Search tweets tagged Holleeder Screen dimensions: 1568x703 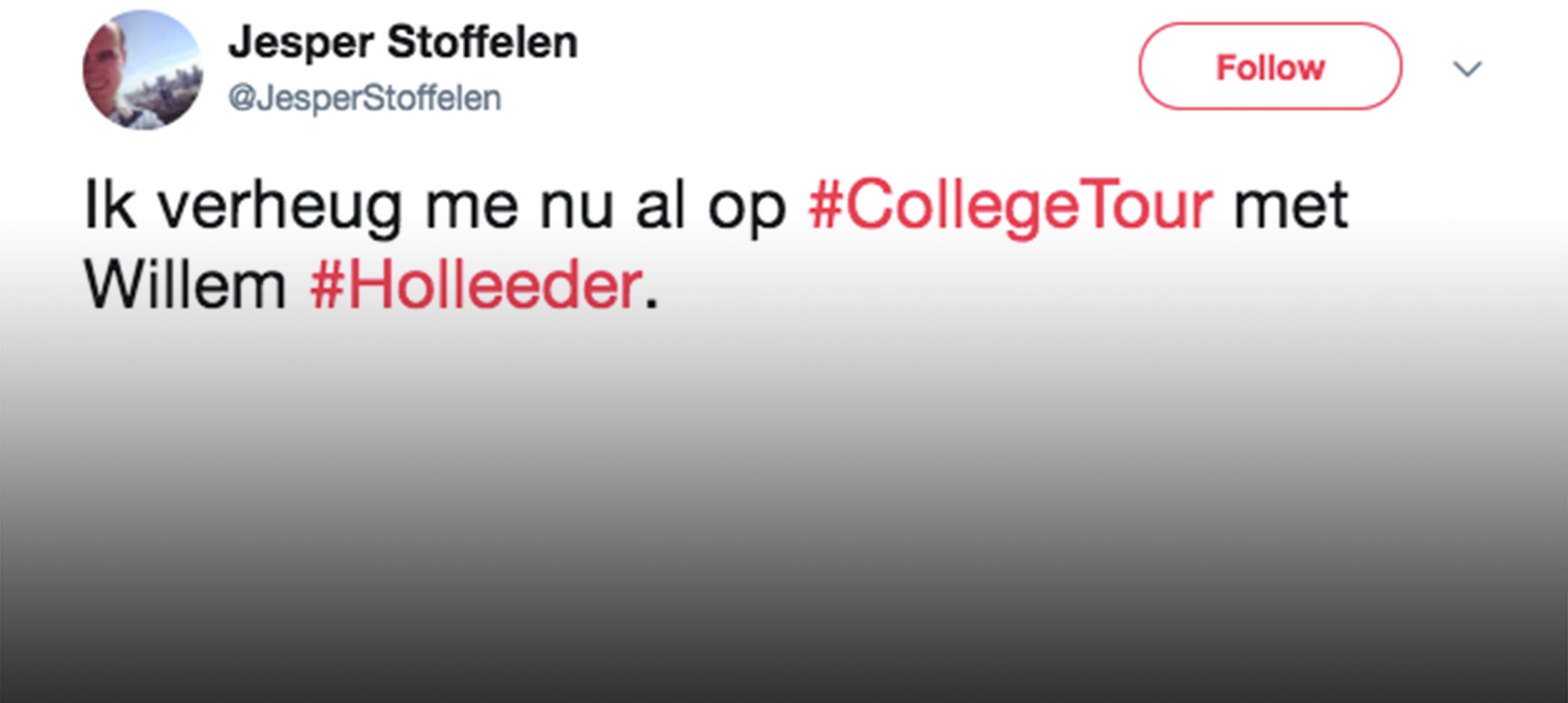click(476, 286)
